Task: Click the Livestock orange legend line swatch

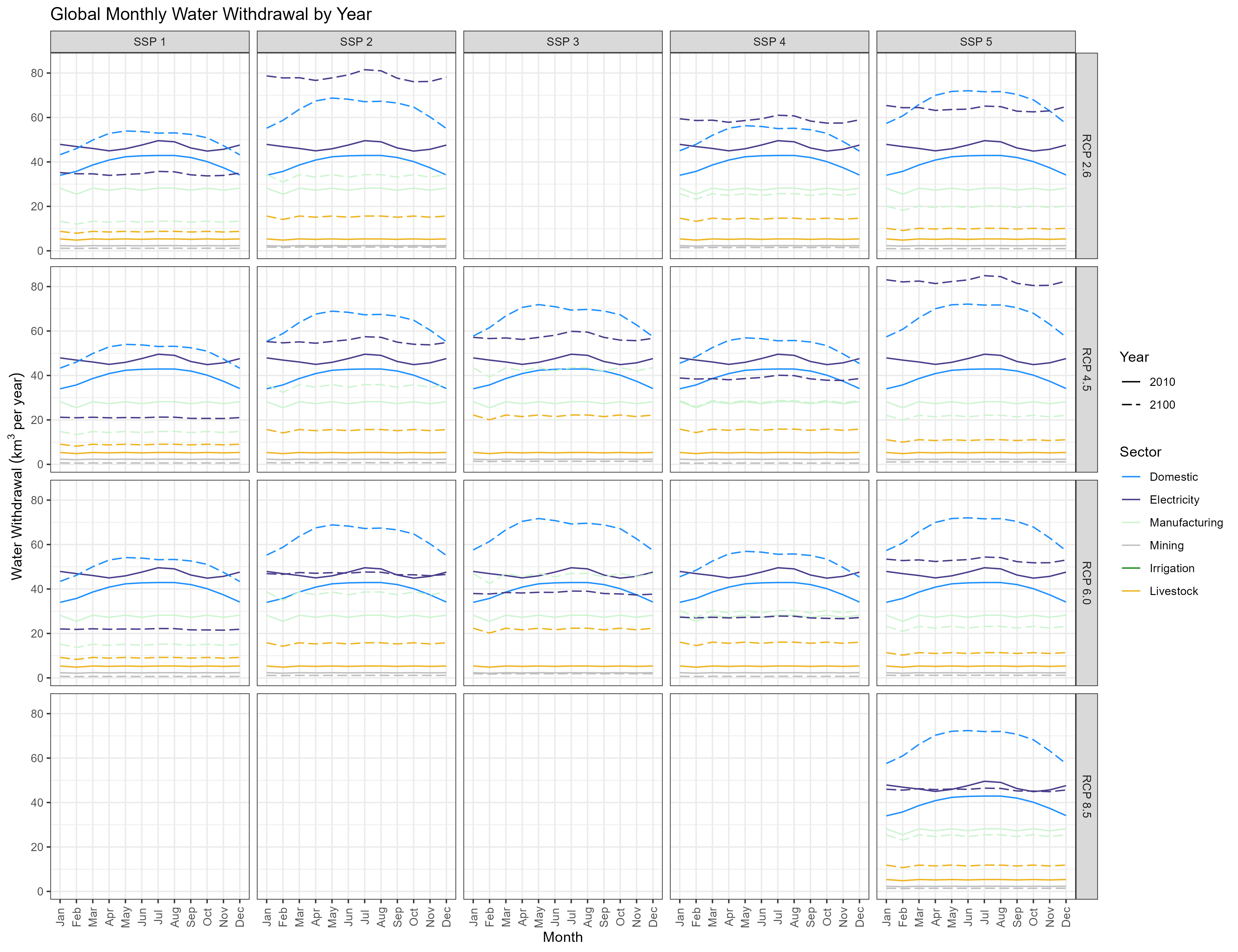Action: pos(1130,591)
